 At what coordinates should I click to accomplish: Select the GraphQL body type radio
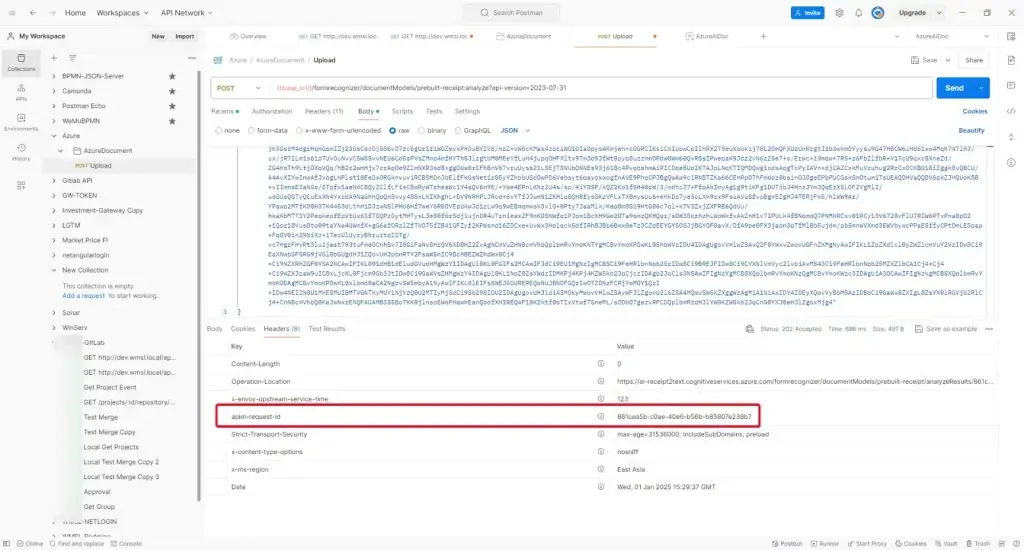458,131
